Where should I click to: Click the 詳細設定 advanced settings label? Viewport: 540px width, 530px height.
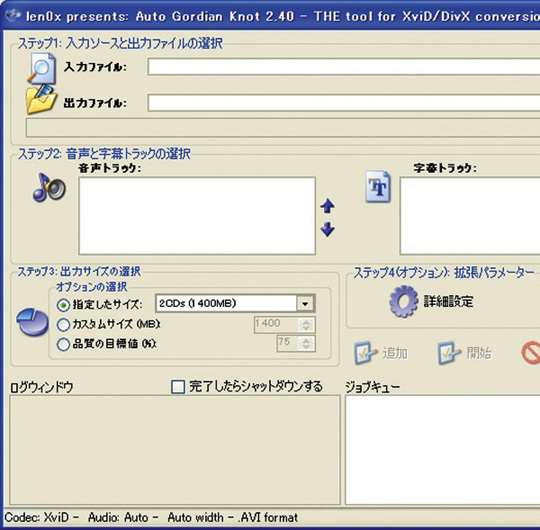pyautogui.click(x=448, y=302)
